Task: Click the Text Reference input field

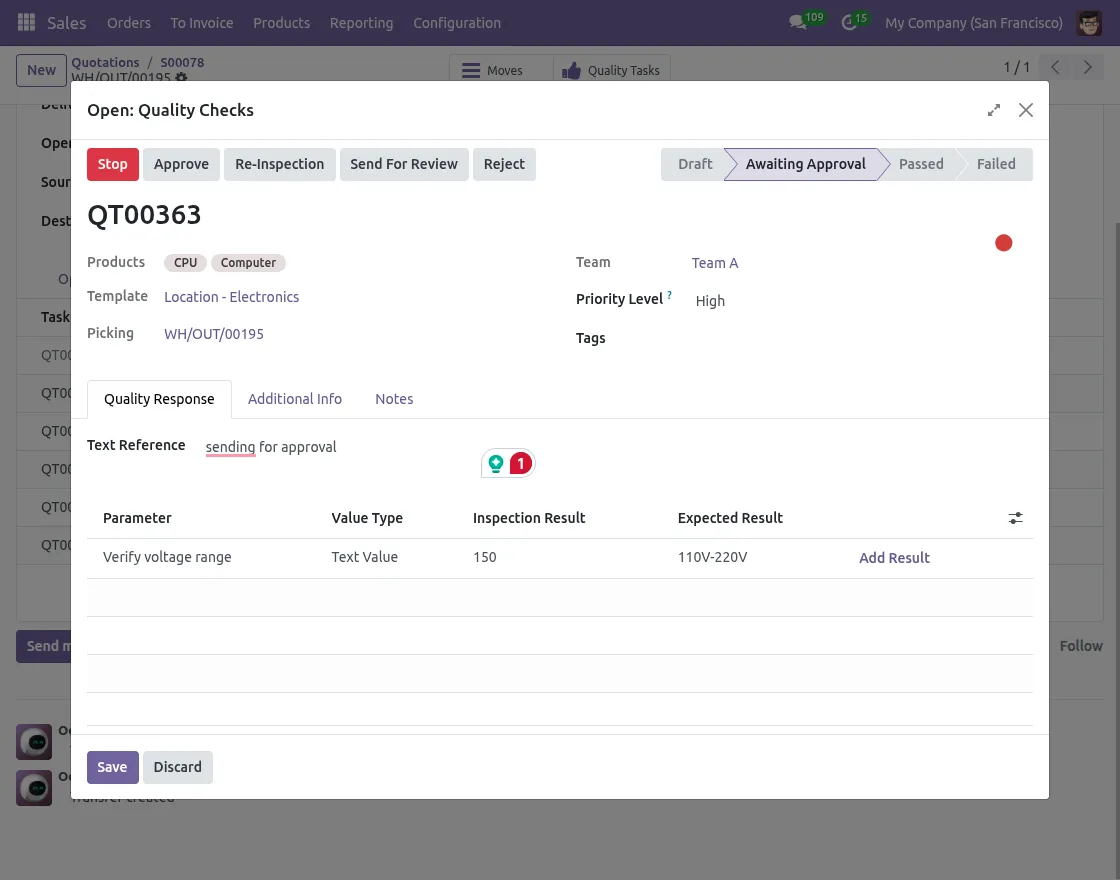Action: pyautogui.click(x=400, y=447)
